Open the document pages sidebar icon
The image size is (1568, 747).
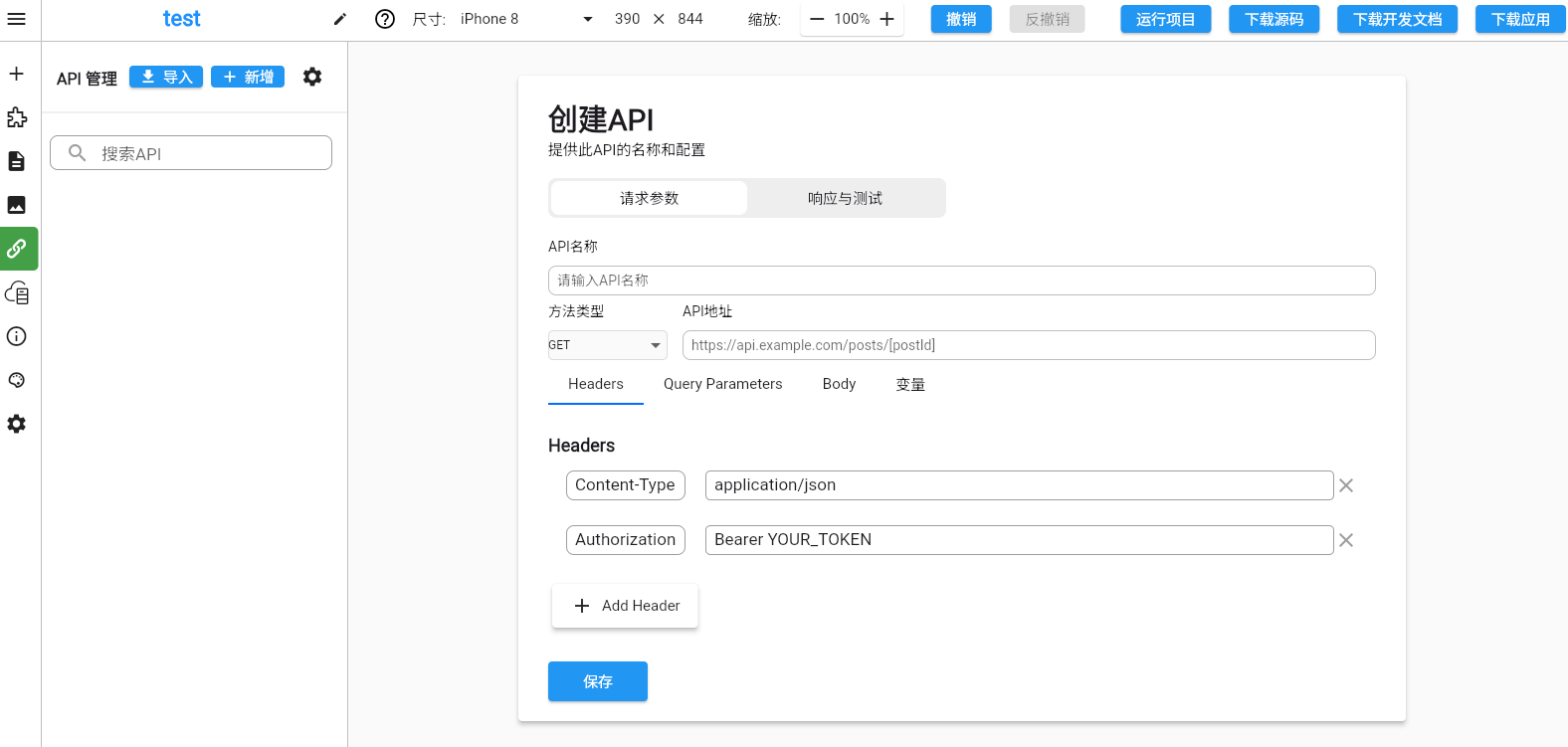click(x=17, y=161)
